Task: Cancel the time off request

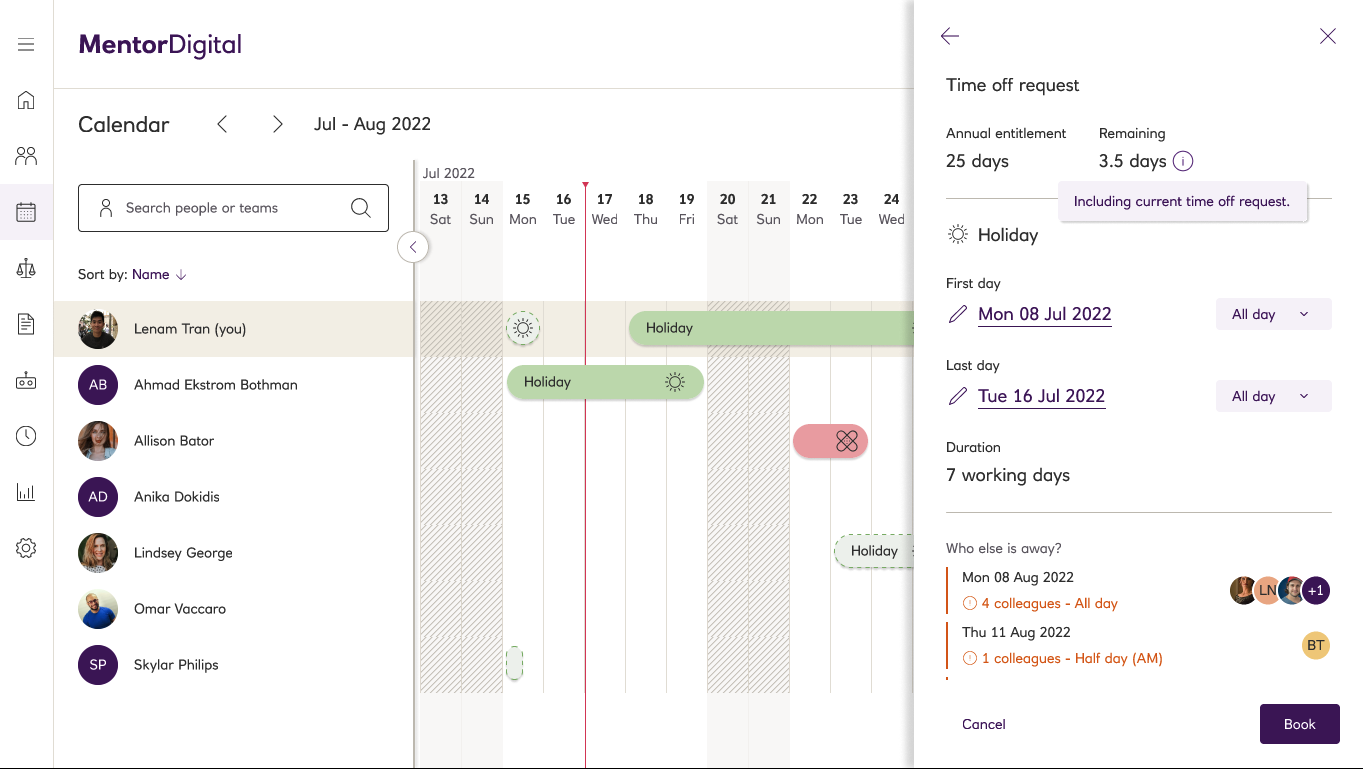Action: tap(984, 724)
